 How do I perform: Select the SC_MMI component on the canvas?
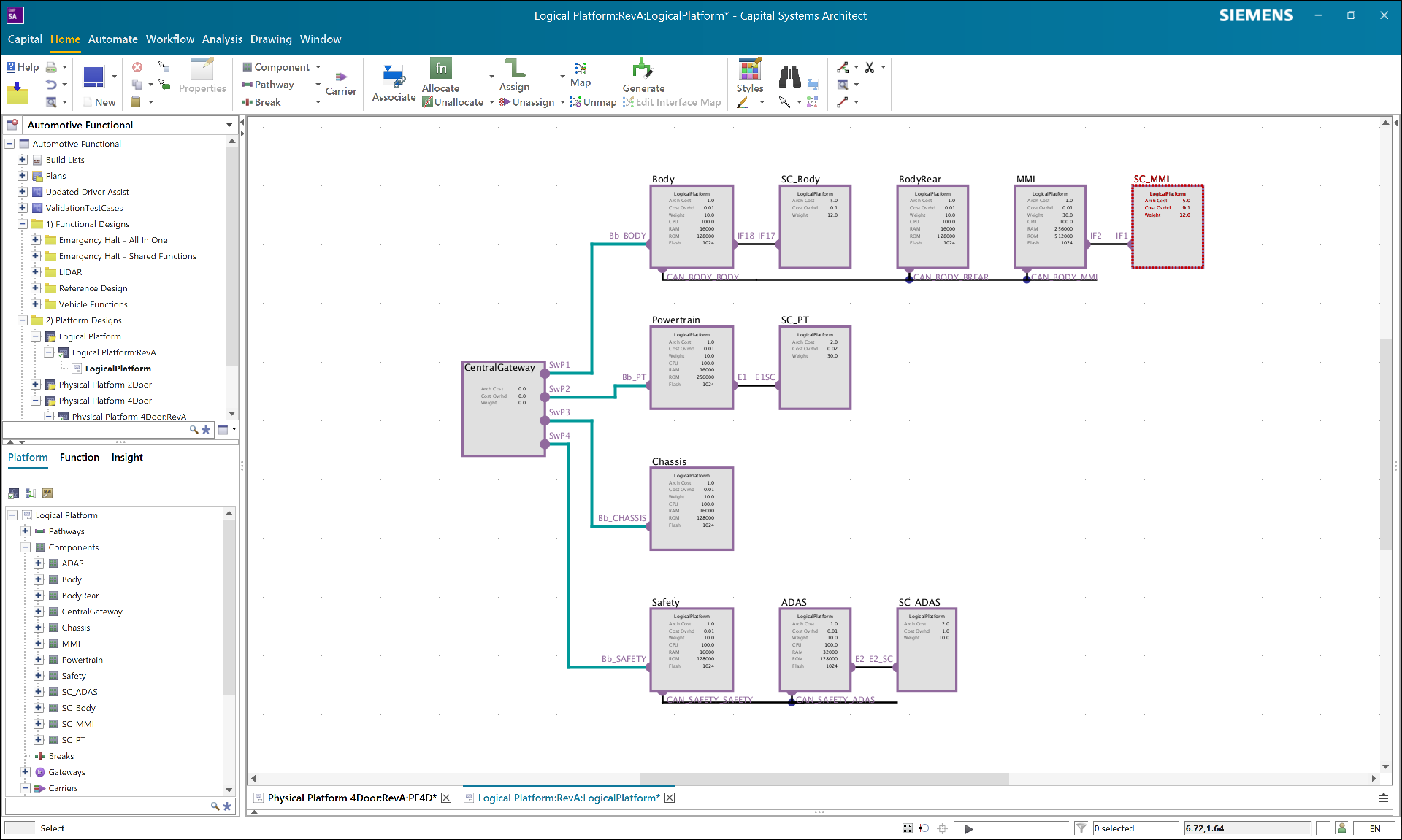(x=1168, y=226)
